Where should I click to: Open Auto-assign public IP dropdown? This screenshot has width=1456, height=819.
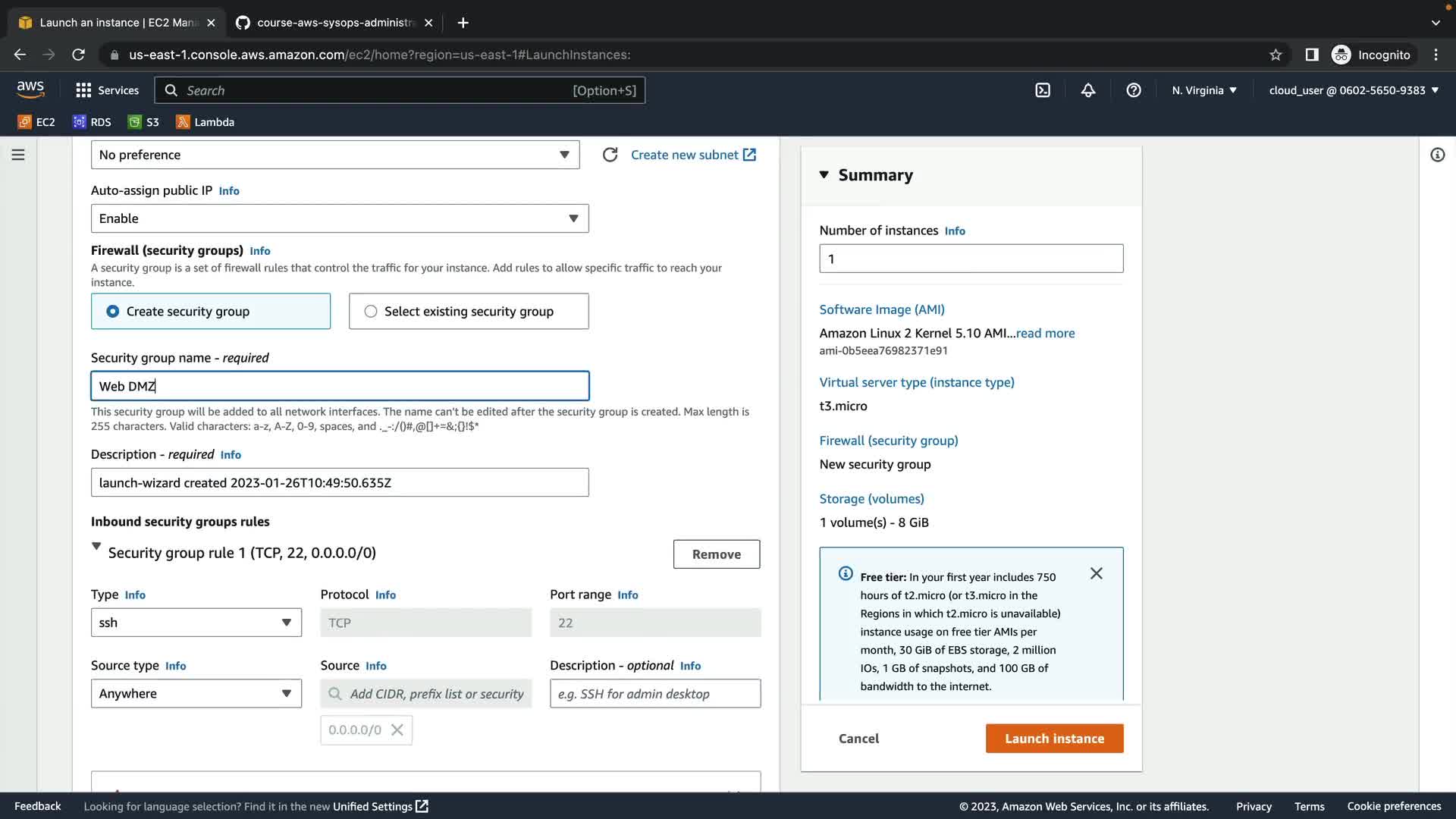click(340, 218)
